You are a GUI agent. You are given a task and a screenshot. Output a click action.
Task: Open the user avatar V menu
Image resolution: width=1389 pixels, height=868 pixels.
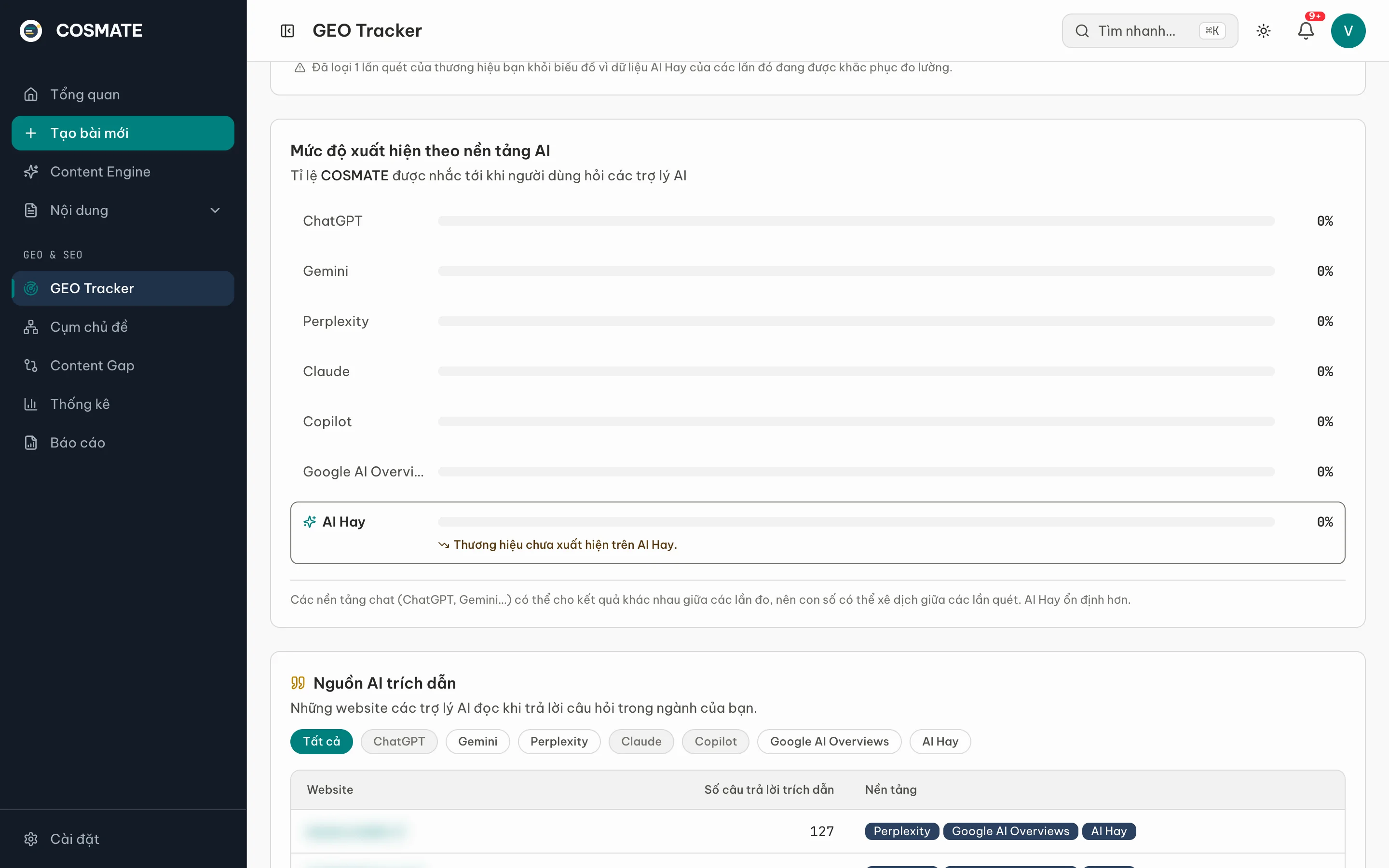pyautogui.click(x=1348, y=31)
